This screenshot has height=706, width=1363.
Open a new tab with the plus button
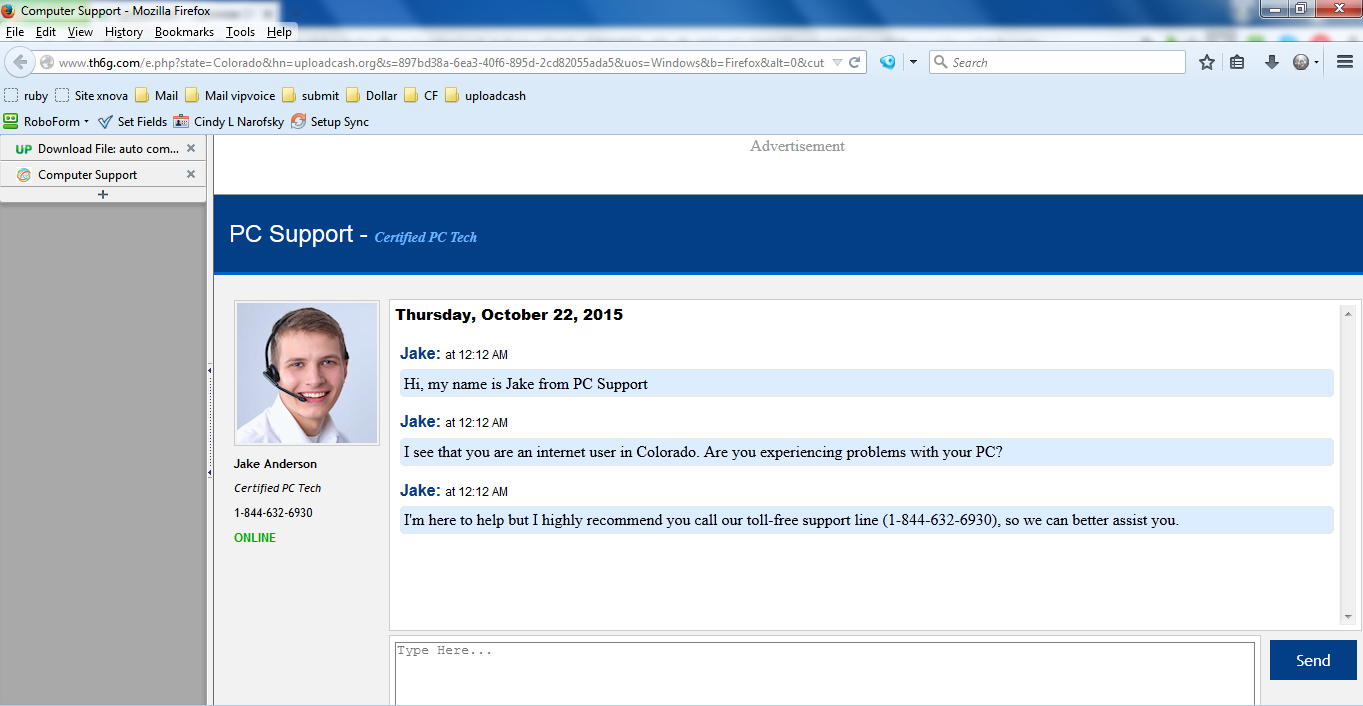coord(103,194)
